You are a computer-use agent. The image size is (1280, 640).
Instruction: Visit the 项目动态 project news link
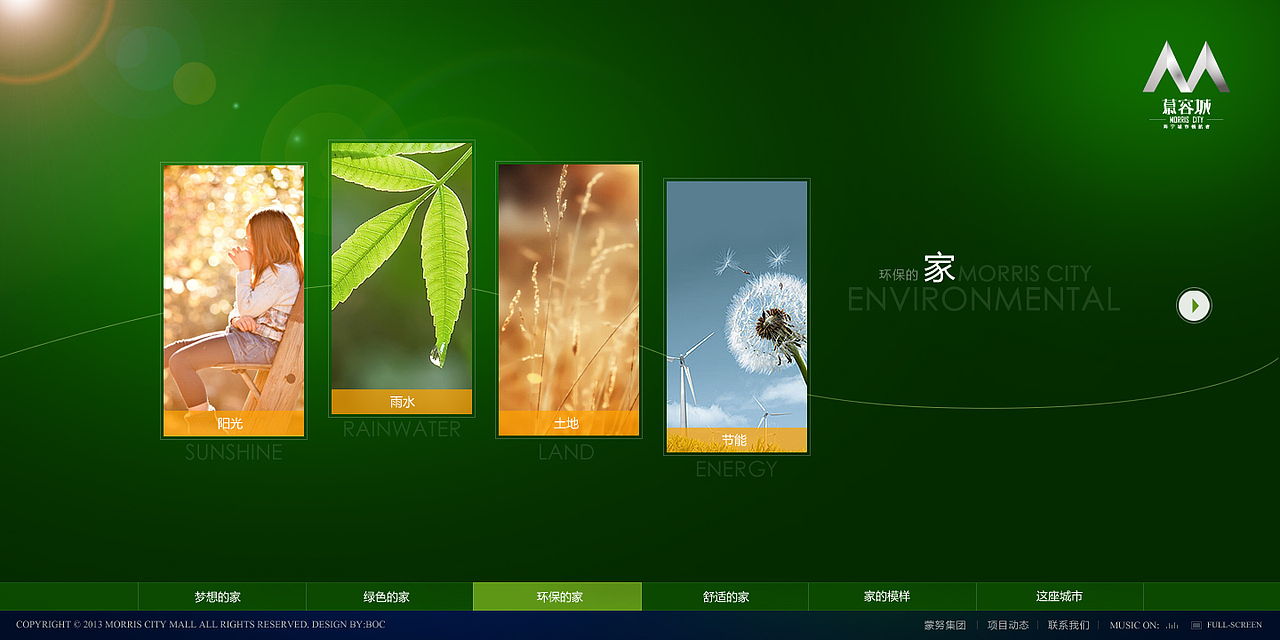(x=1008, y=625)
